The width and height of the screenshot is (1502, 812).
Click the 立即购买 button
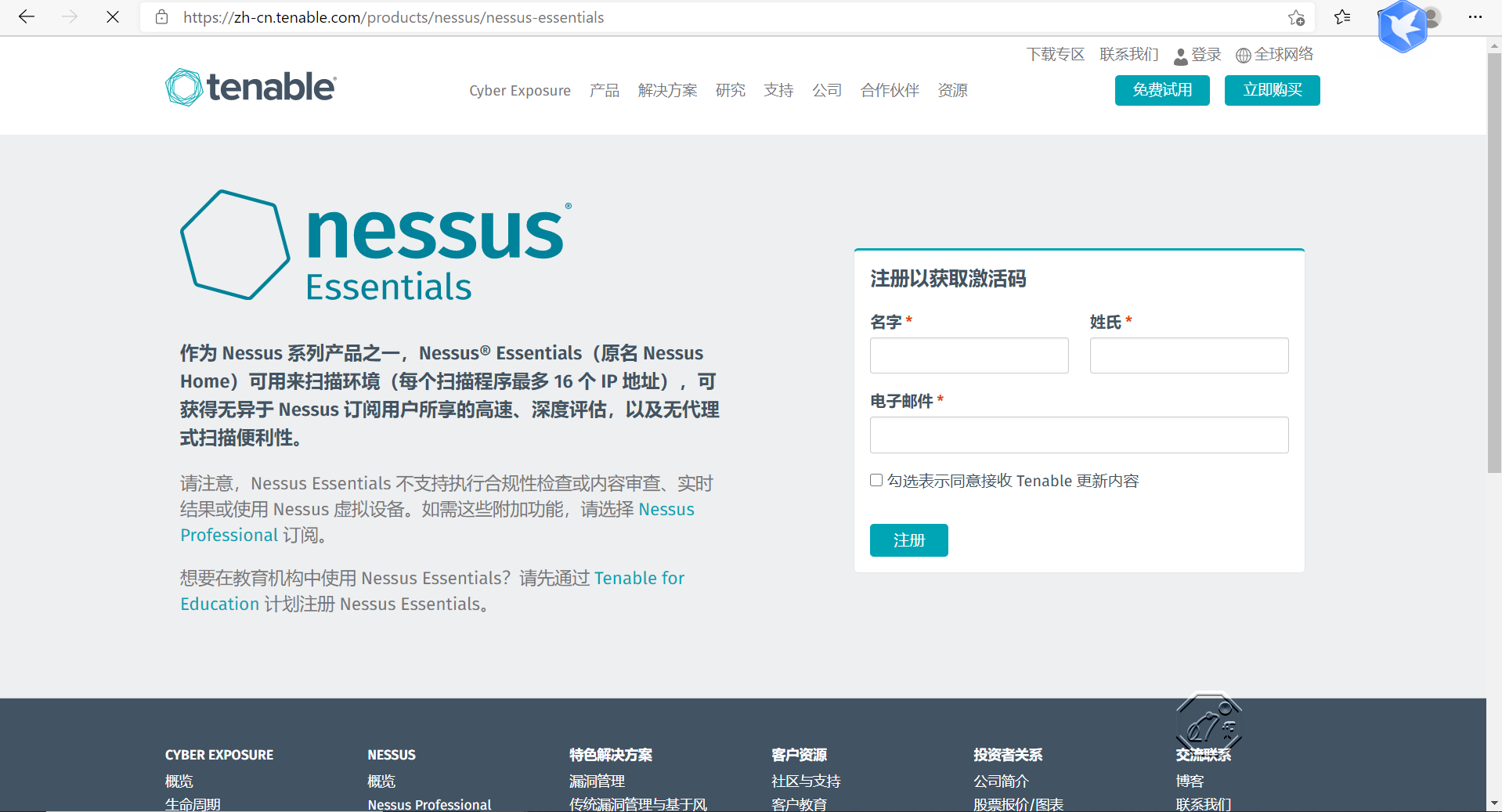tap(1273, 90)
